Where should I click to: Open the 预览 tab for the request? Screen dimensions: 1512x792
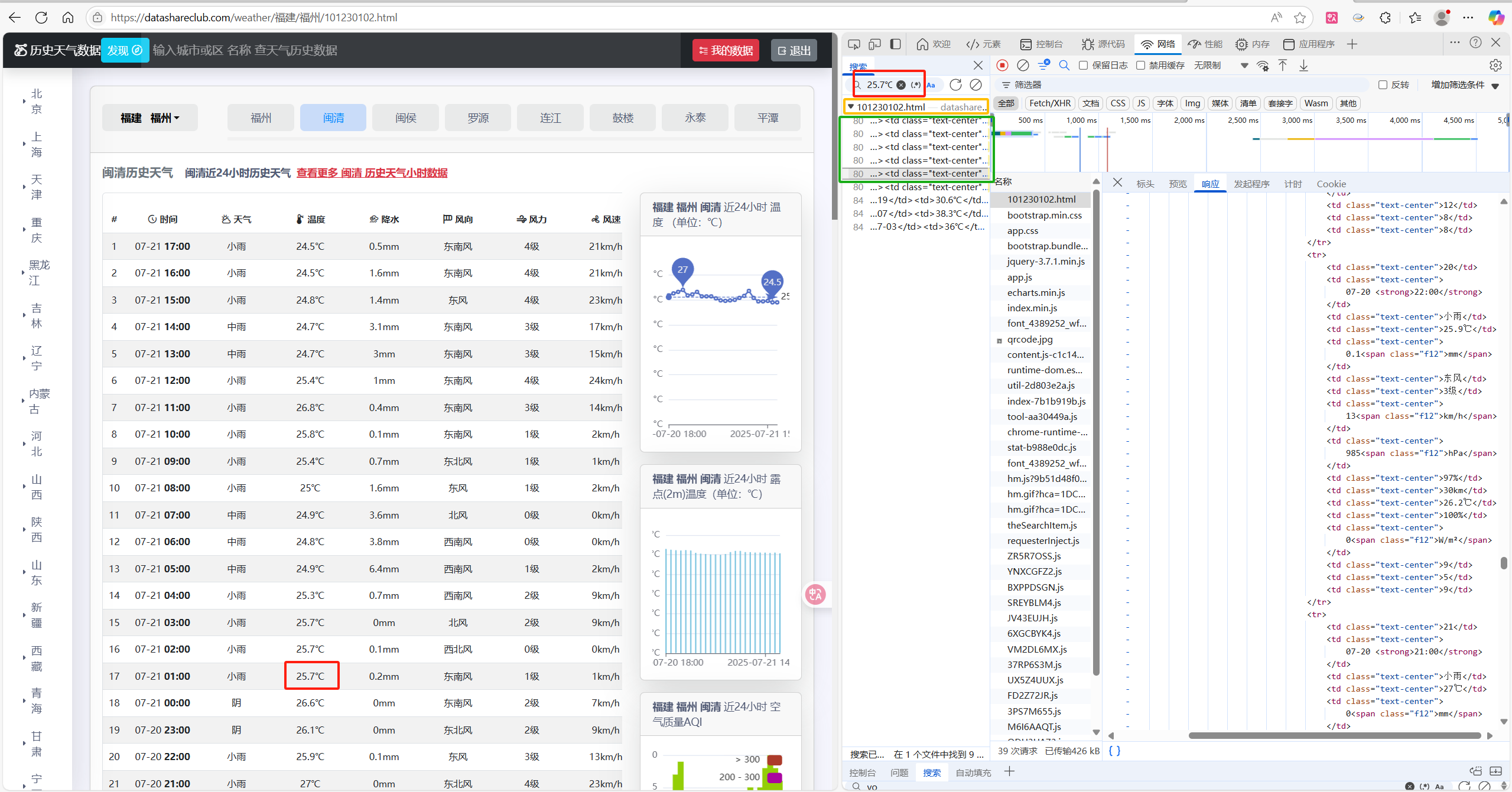tap(1178, 184)
